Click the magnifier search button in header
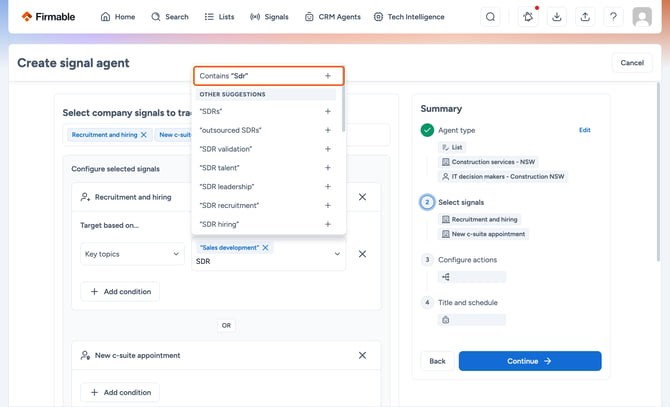The image size is (670, 407). pos(491,17)
